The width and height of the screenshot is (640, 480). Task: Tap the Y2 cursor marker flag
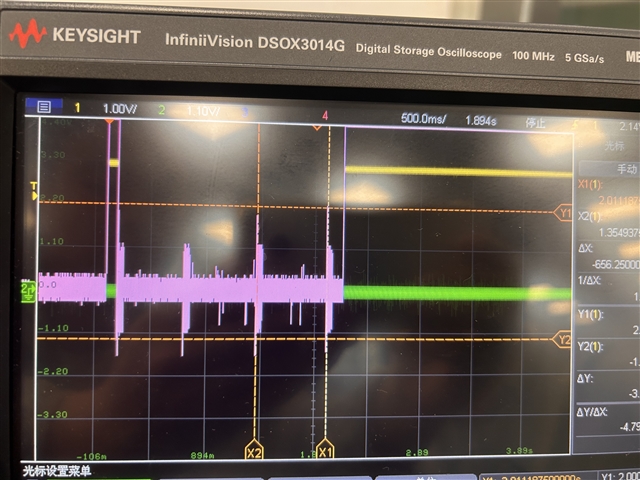[x=562, y=340]
